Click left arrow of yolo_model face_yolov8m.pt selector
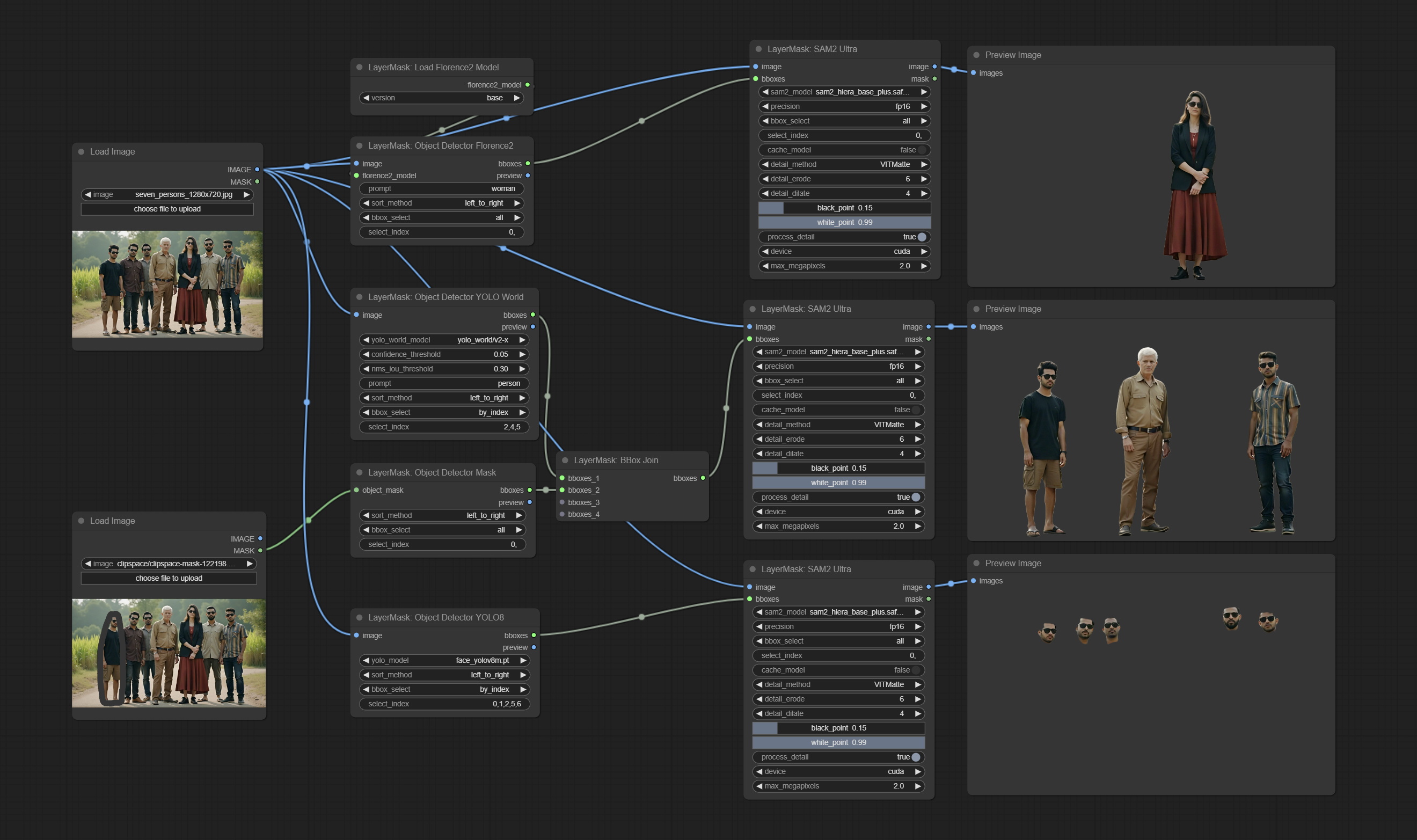 tap(366, 661)
